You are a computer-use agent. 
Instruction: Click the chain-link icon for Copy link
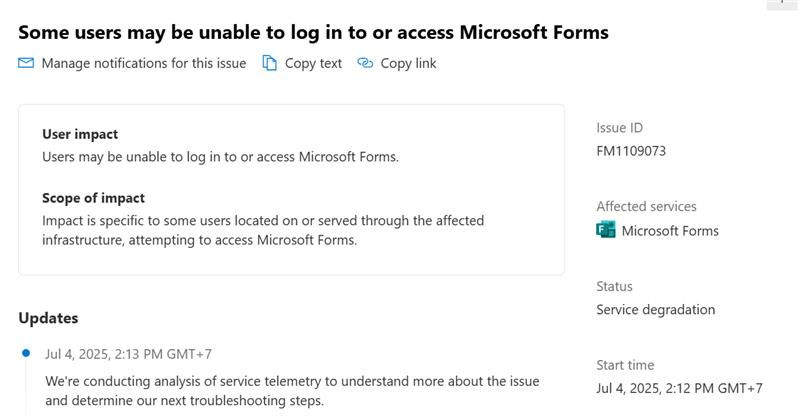point(365,63)
